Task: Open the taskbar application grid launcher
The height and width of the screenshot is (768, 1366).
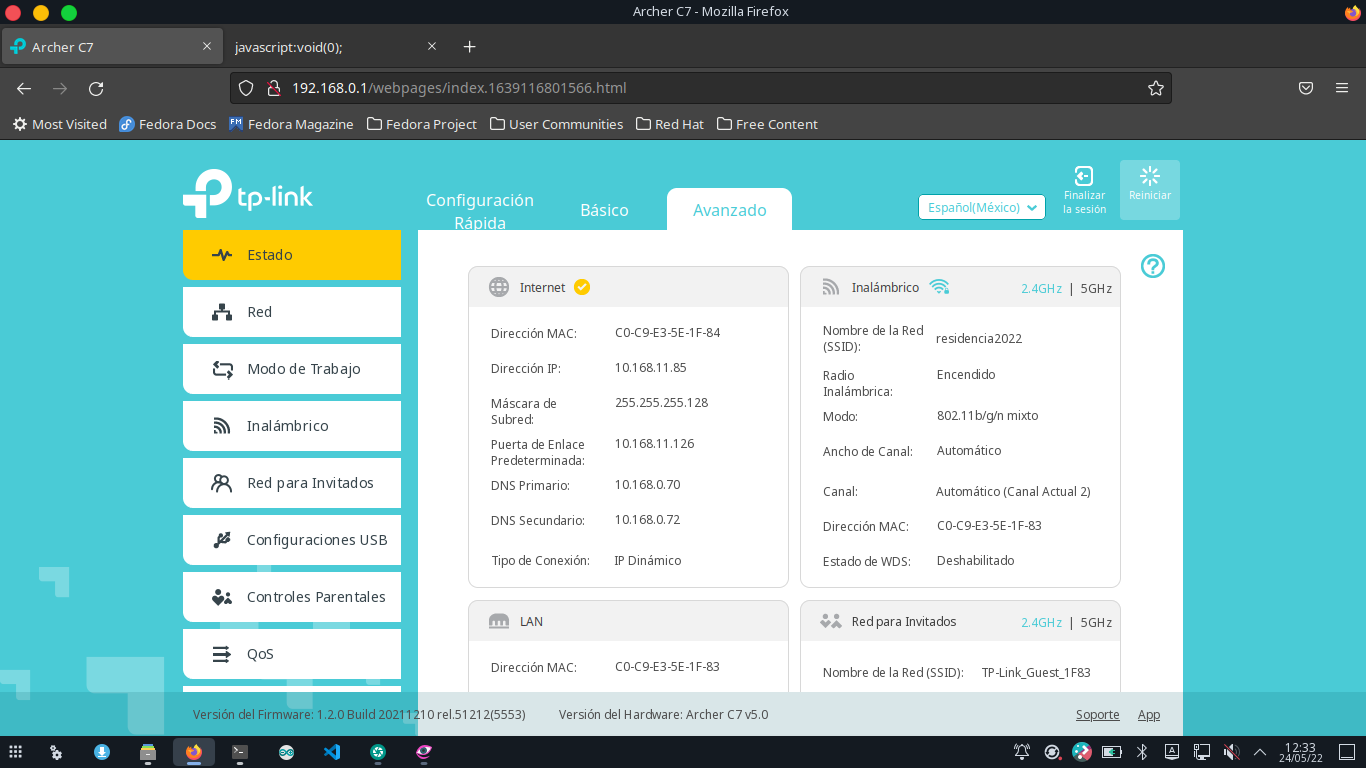Action: pos(16,751)
